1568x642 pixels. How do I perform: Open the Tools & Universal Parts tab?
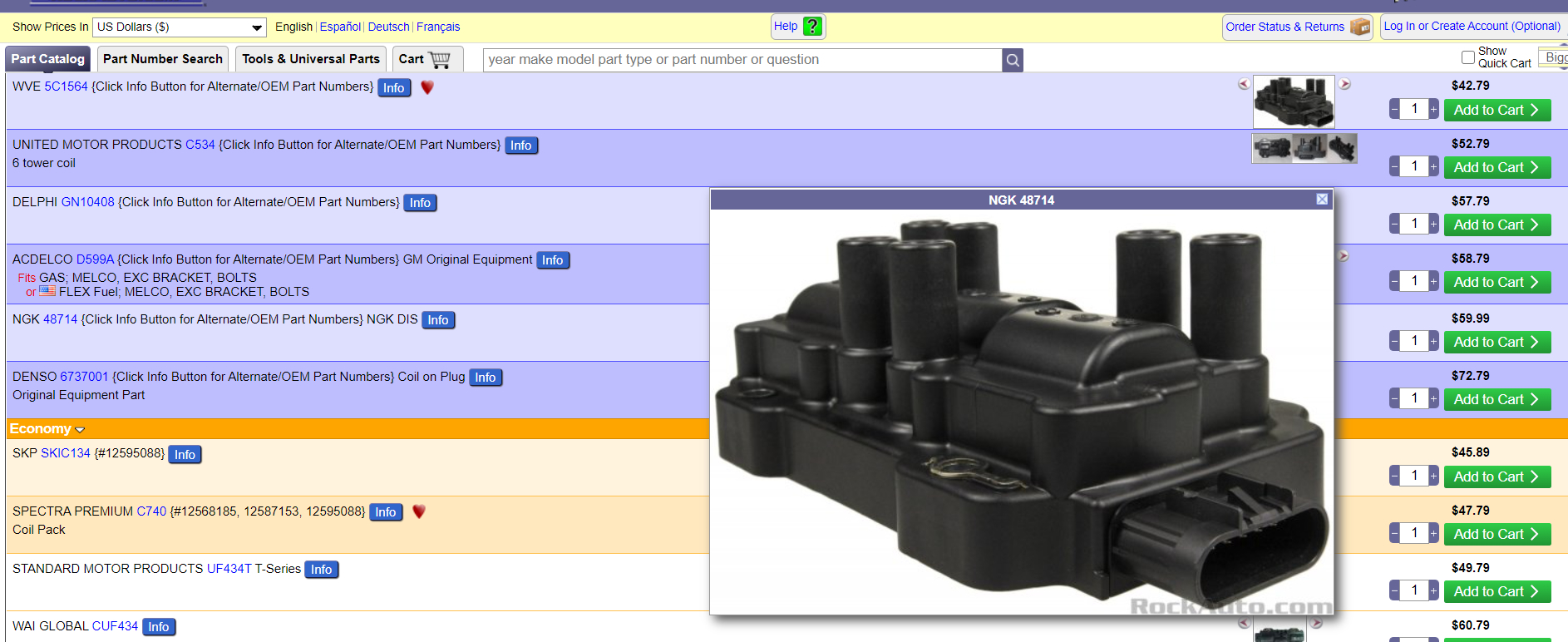[x=311, y=59]
